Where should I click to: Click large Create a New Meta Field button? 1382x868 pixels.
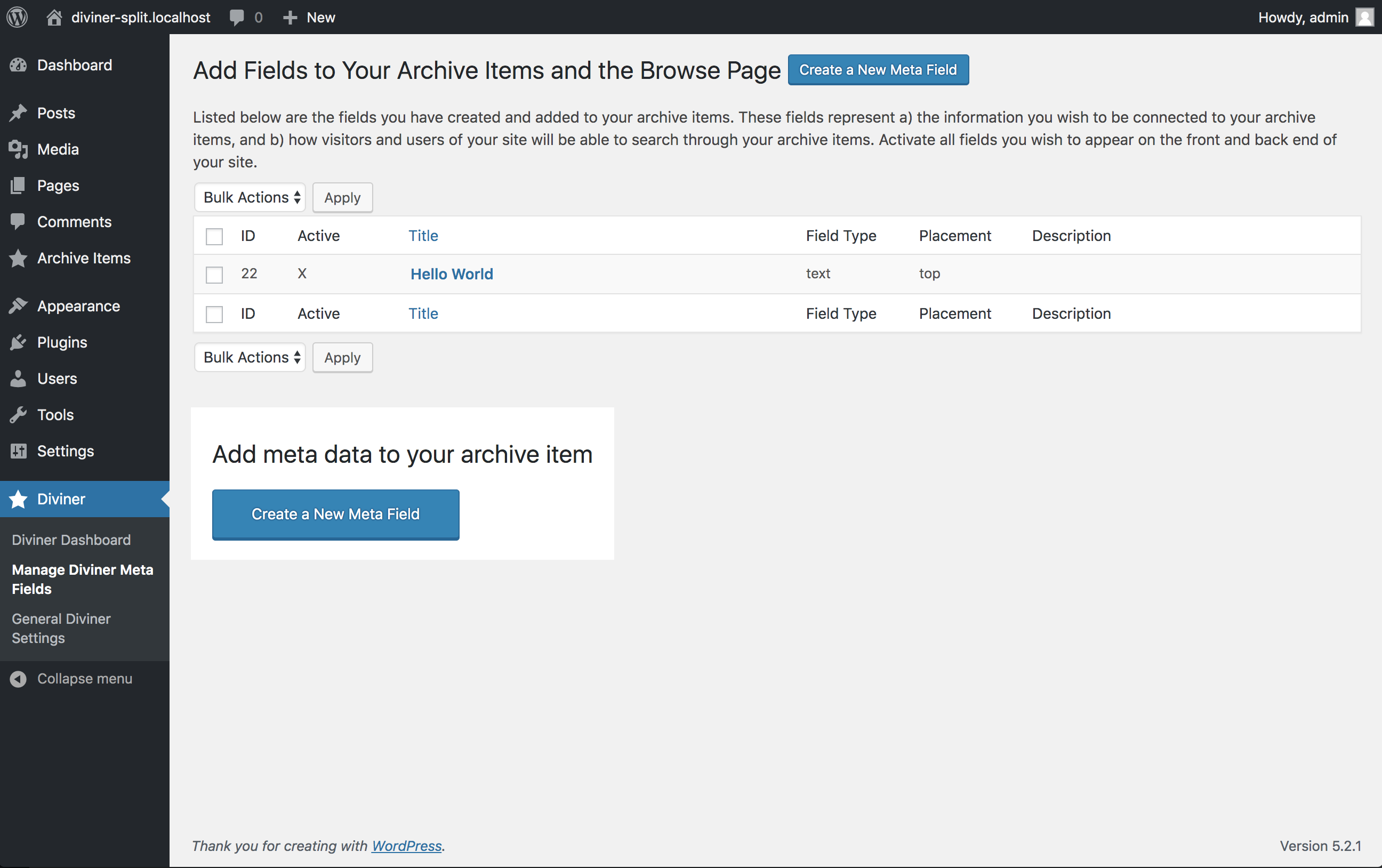336,515
